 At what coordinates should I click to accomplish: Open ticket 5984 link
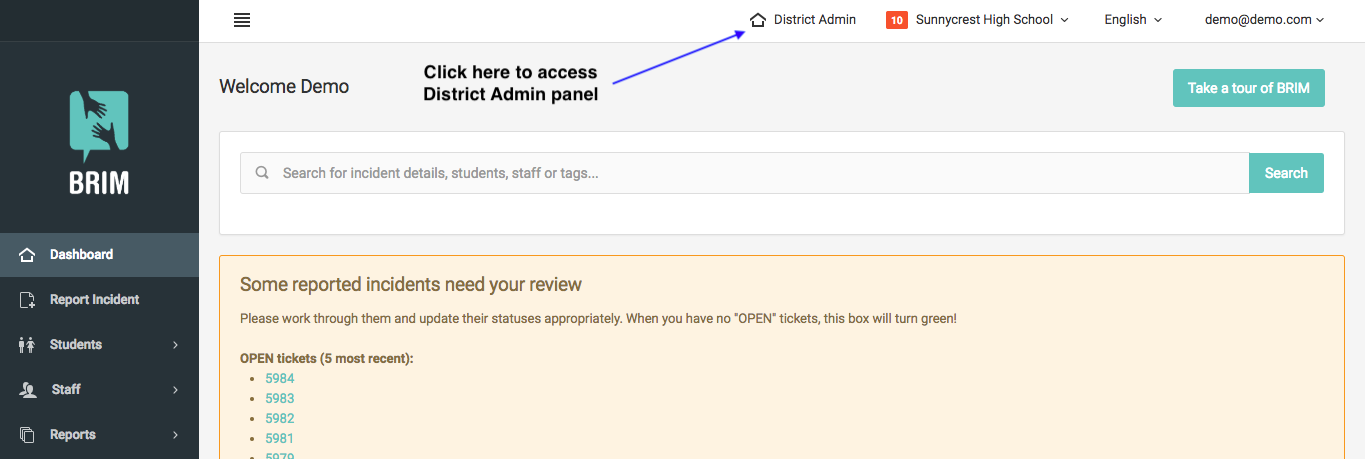tap(280, 379)
